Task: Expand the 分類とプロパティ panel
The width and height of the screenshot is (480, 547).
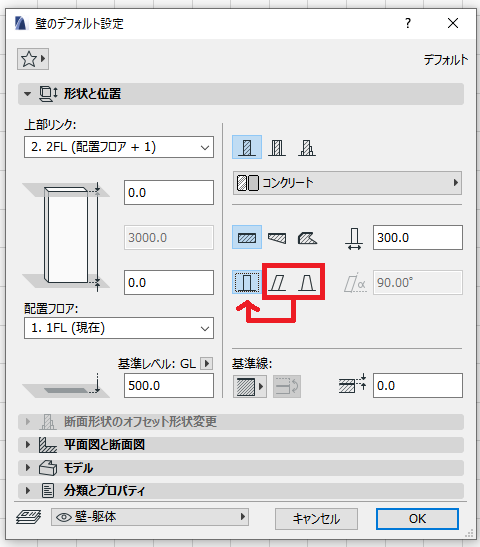Action: point(241,491)
